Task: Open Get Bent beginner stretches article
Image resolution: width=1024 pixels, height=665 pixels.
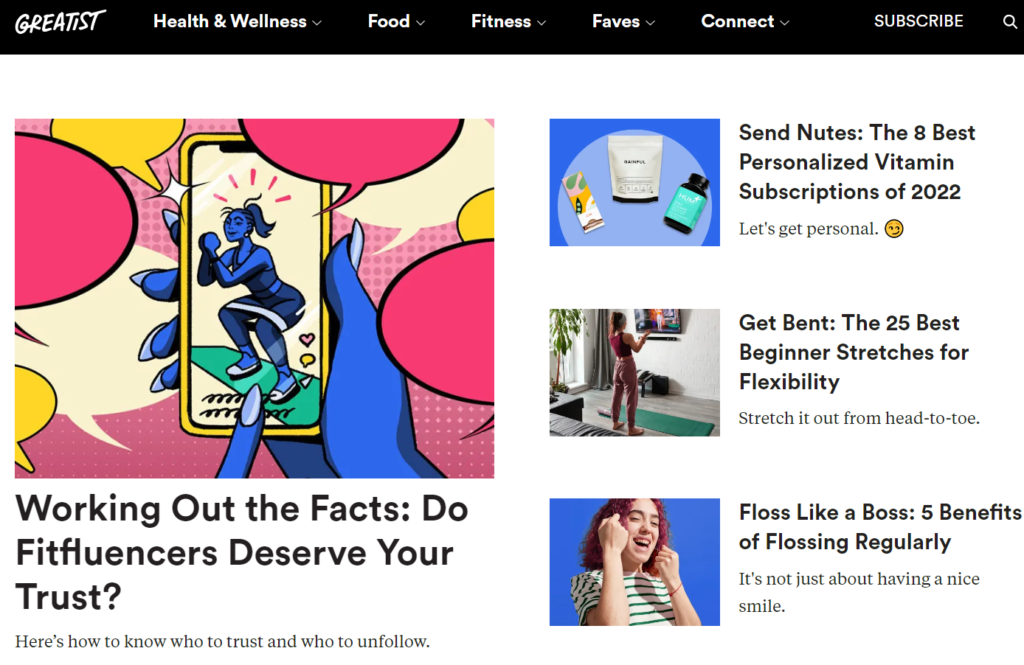Action: [x=854, y=352]
